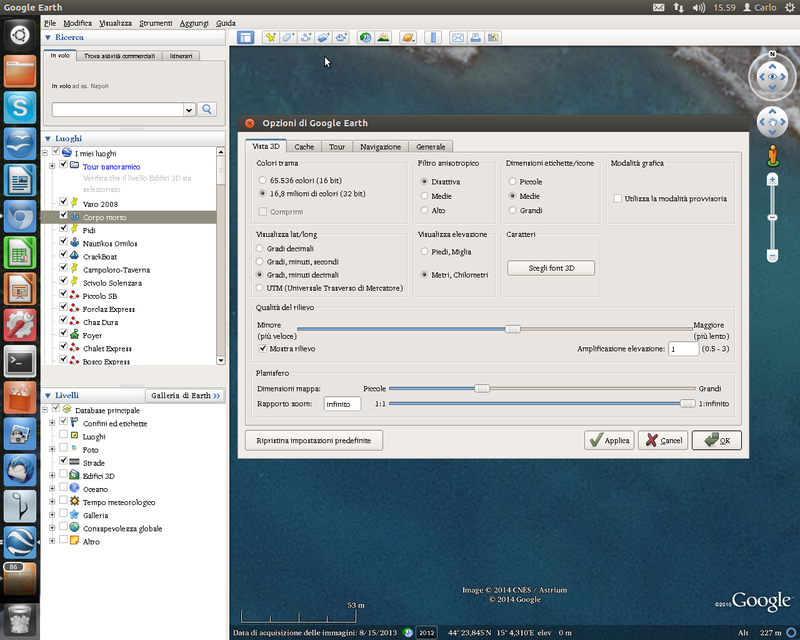Click Ripristina impostazioni predefinite
800x640 pixels.
coord(314,440)
